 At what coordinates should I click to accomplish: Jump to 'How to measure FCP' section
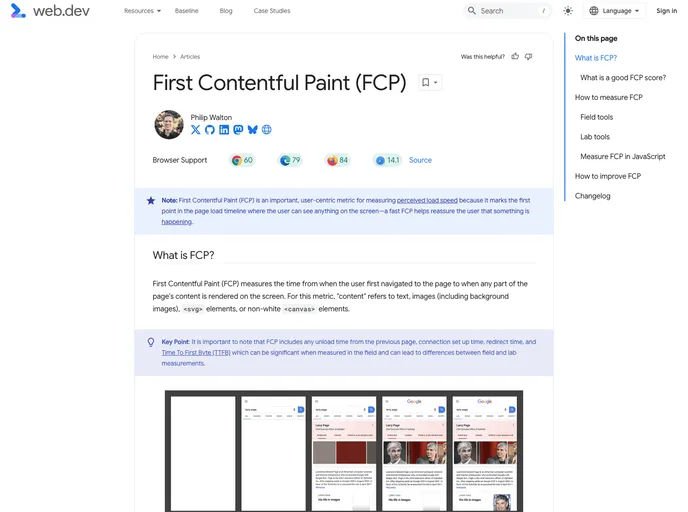click(x=609, y=97)
